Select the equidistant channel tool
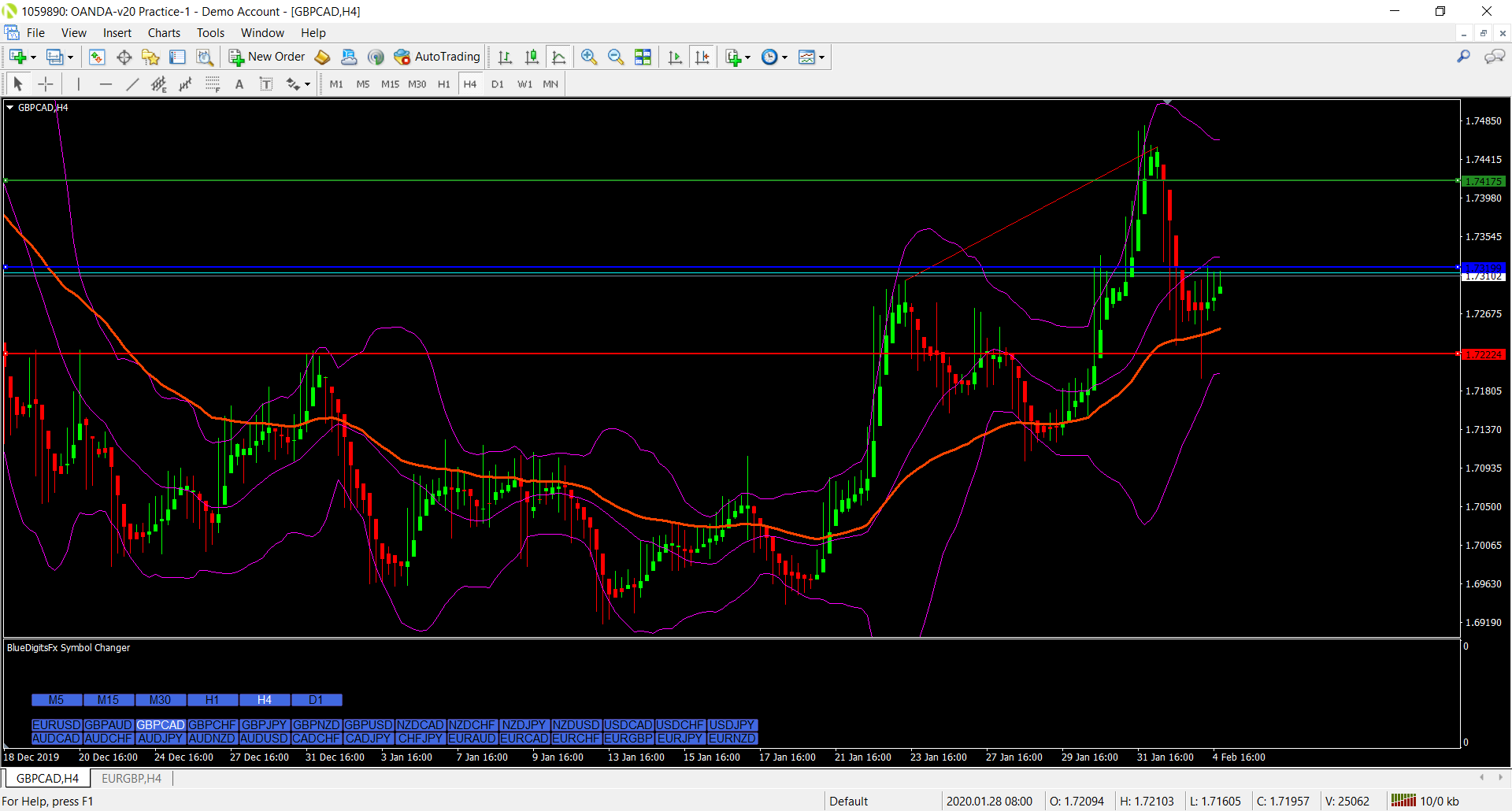Screen dimensions: 1512x811 pos(159,84)
